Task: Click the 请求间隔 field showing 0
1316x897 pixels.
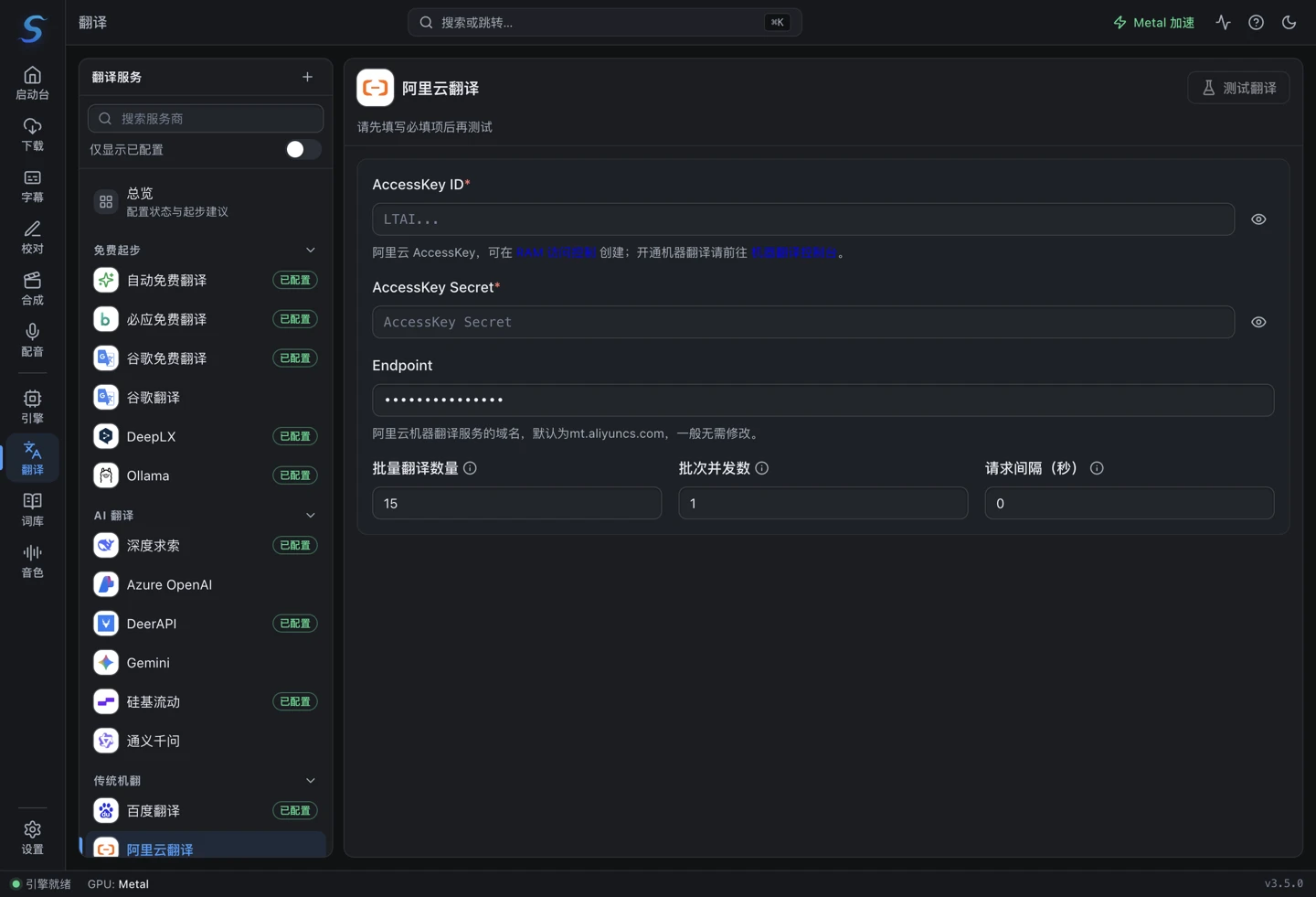Action: (x=1129, y=503)
